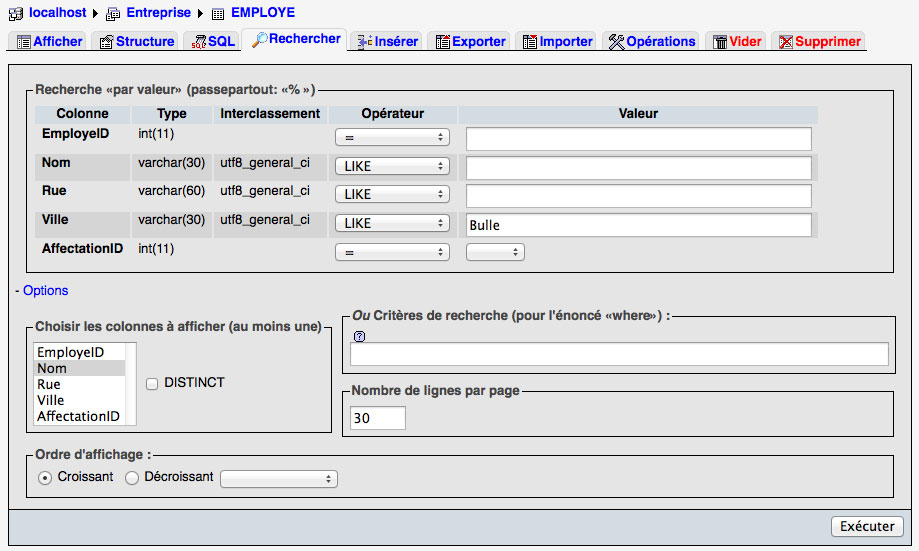The width and height of the screenshot is (919, 551).
Task: Focus the Rue value field
Action: click(x=639, y=196)
